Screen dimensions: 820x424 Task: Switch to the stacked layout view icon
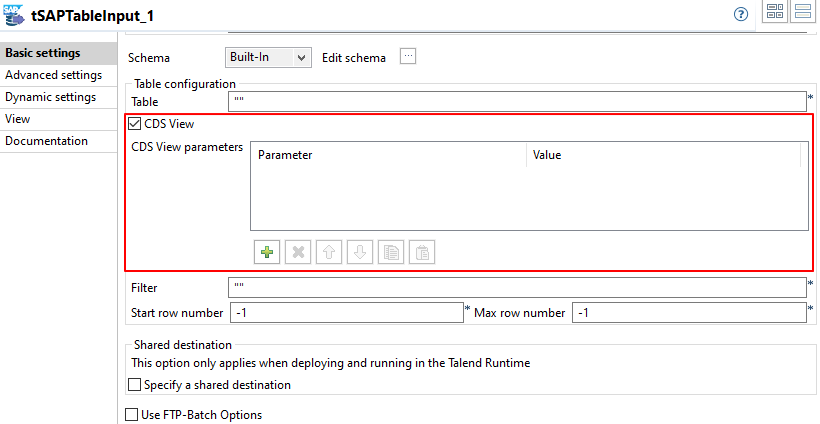tap(802, 13)
